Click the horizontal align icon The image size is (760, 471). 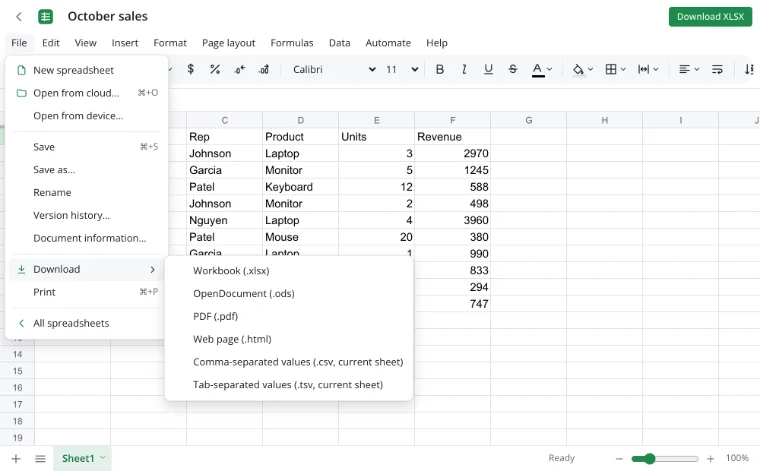(x=684, y=69)
